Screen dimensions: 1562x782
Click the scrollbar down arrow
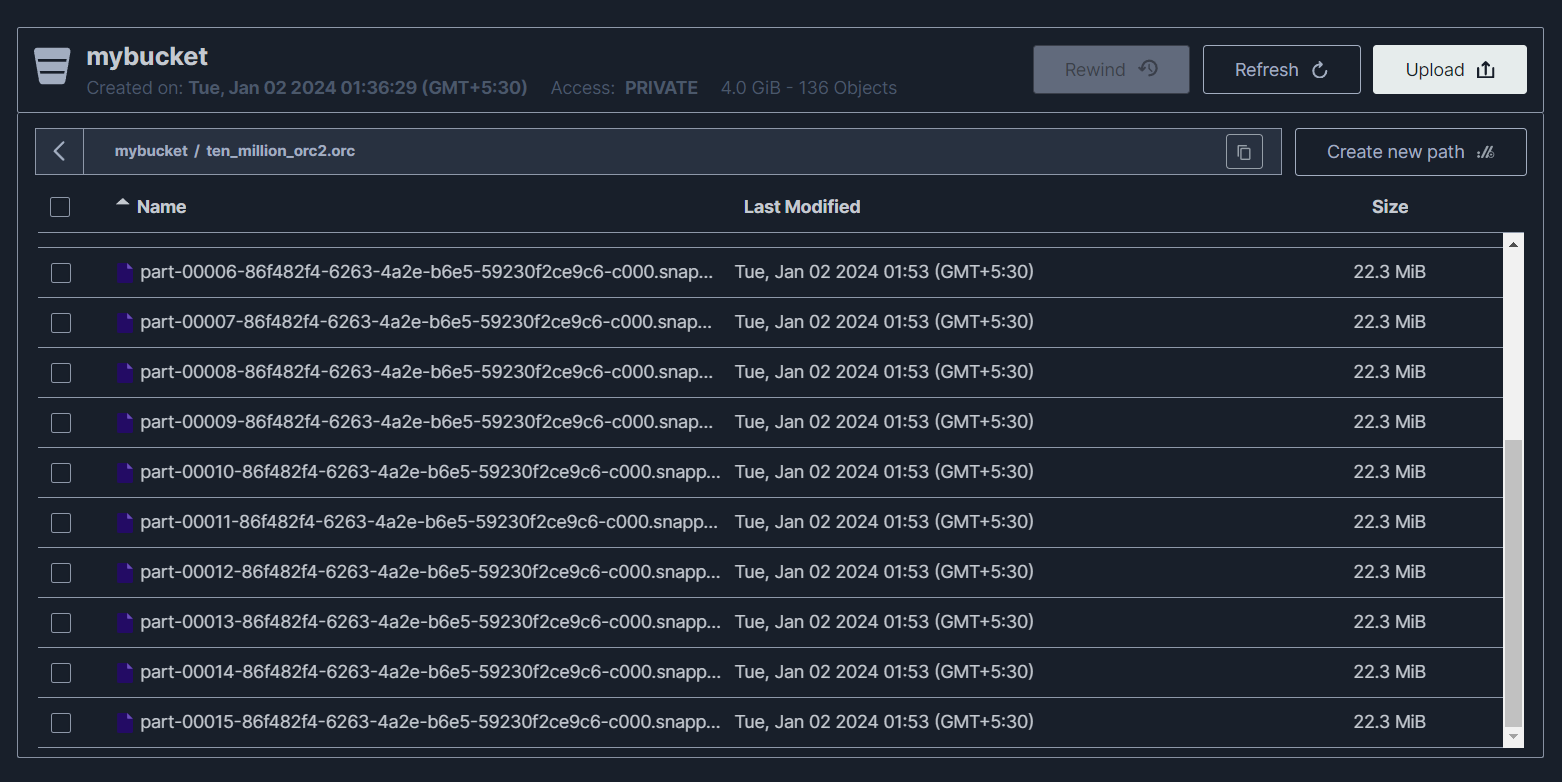pyautogui.click(x=1513, y=737)
